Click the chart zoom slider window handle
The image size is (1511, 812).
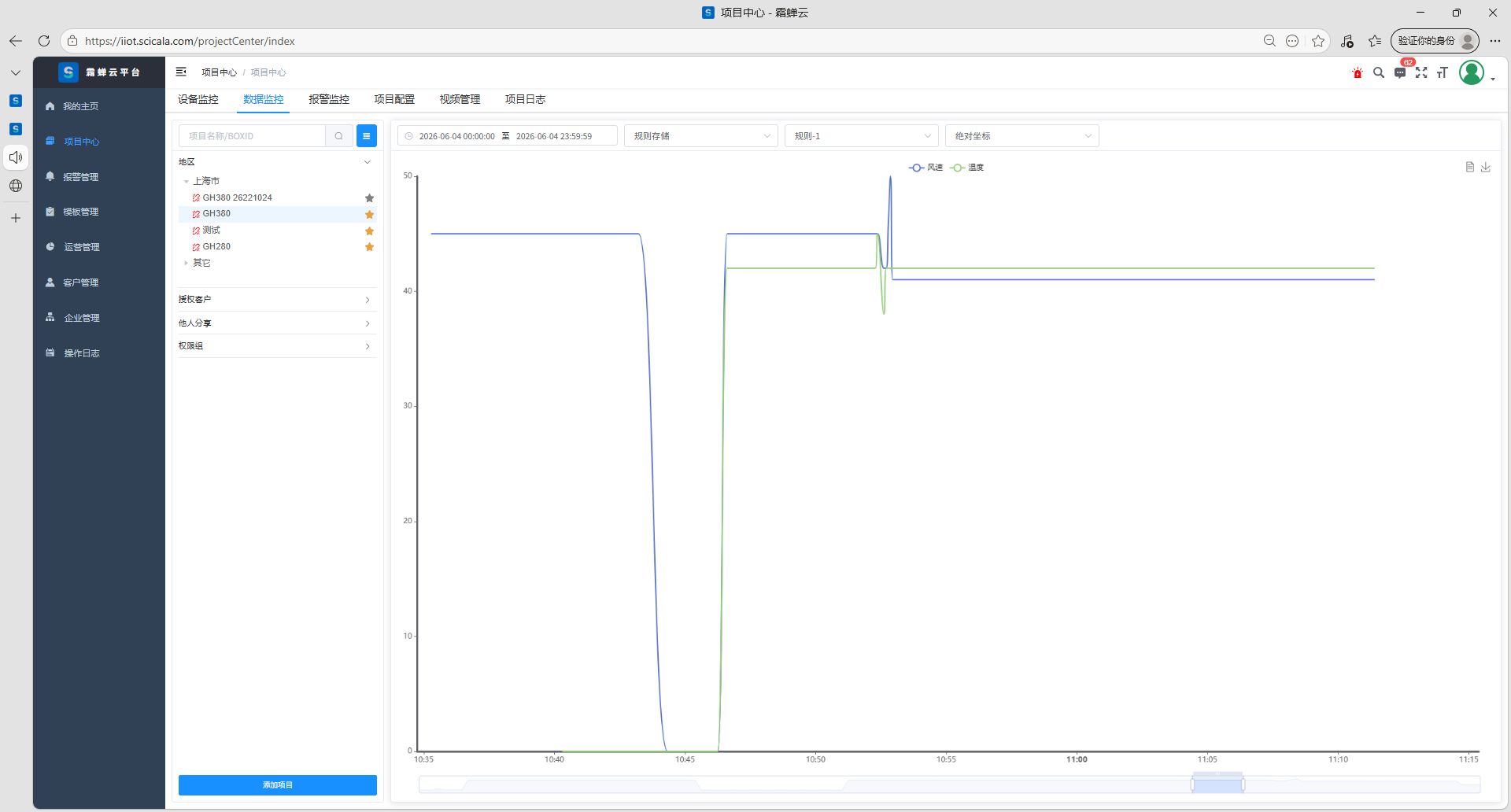pos(1217,784)
